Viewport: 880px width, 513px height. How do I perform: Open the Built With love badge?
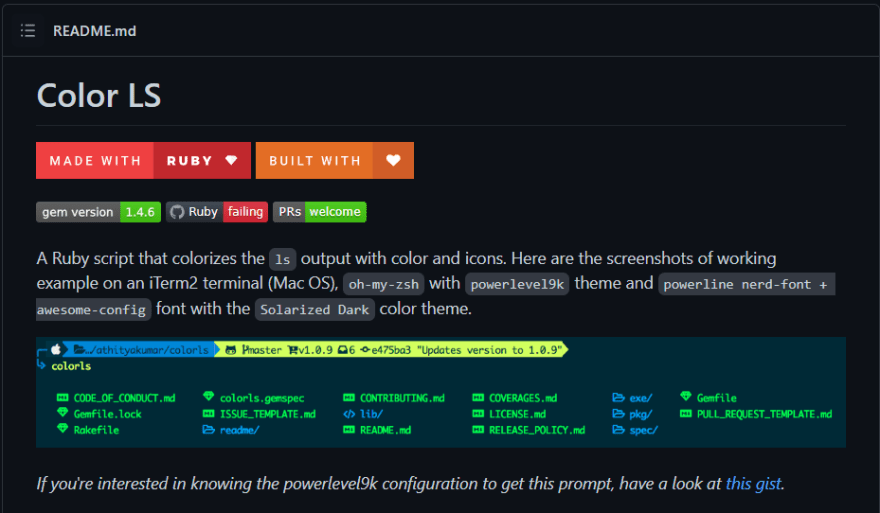(334, 161)
